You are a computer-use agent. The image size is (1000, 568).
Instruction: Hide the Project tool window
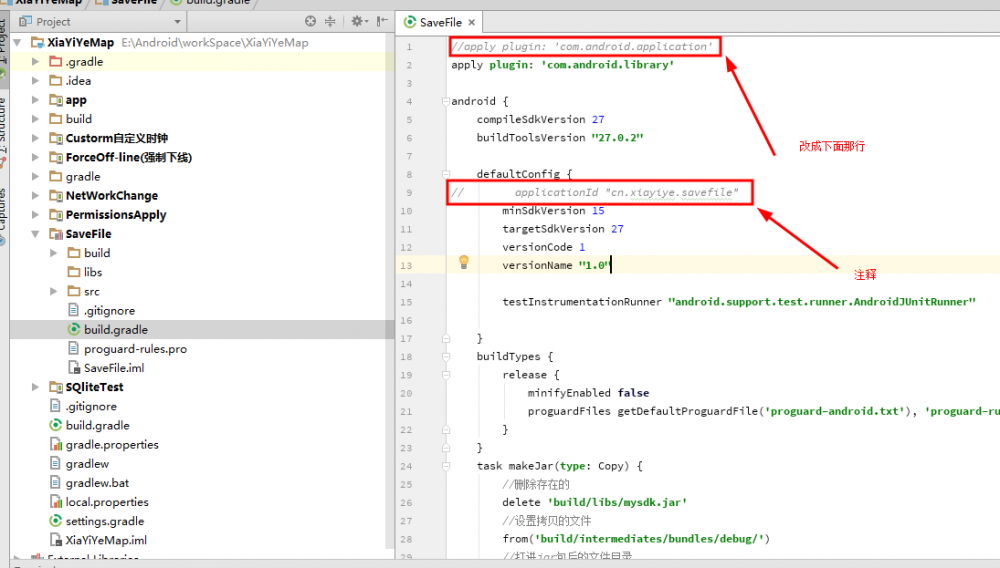pos(382,21)
